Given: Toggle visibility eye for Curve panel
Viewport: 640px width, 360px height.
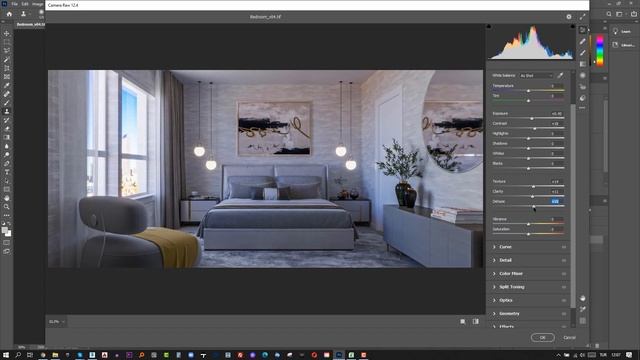Looking at the screenshot, I should pyautogui.click(x=564, y=247).
